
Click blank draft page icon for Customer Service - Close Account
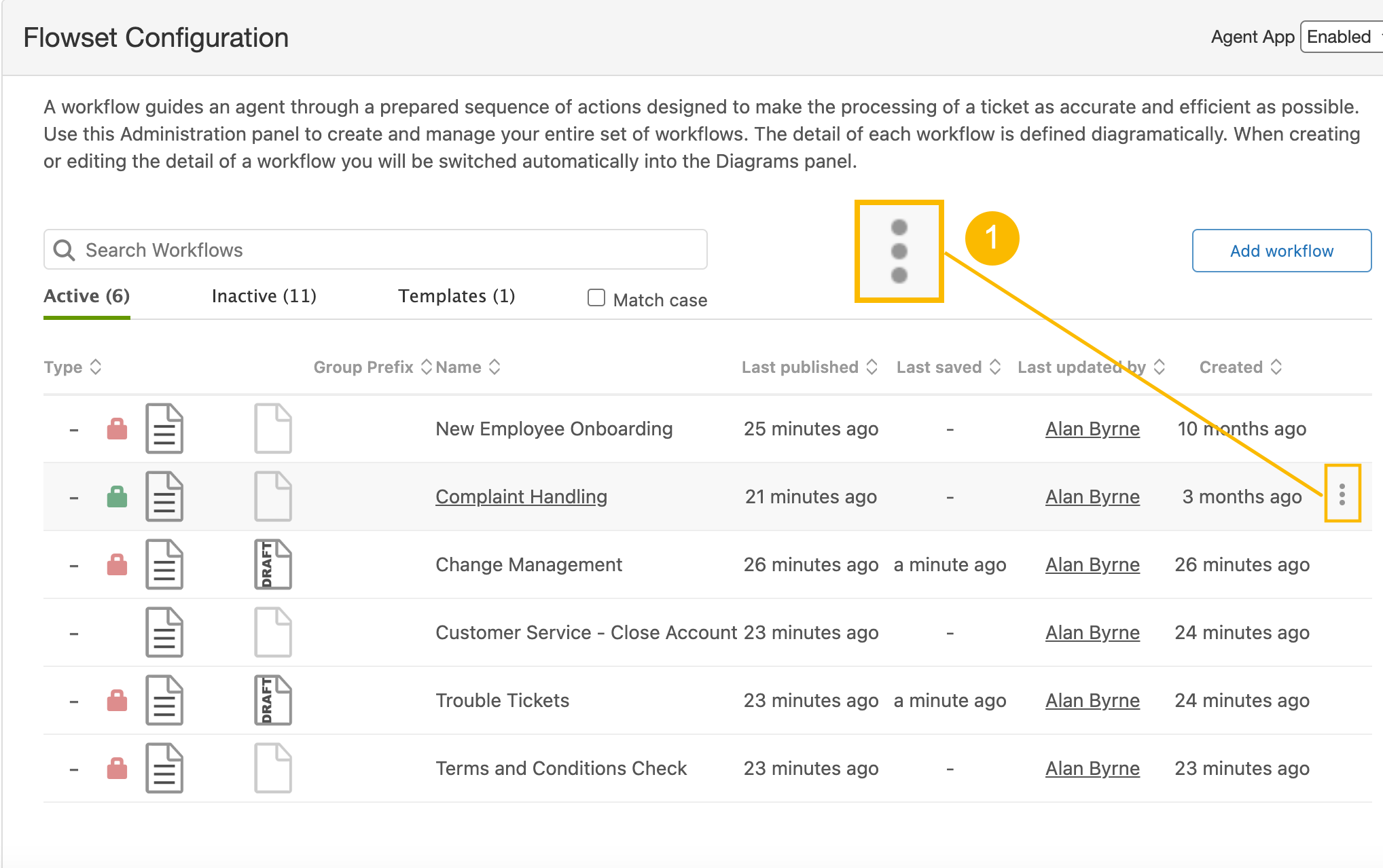click(273, 632)
